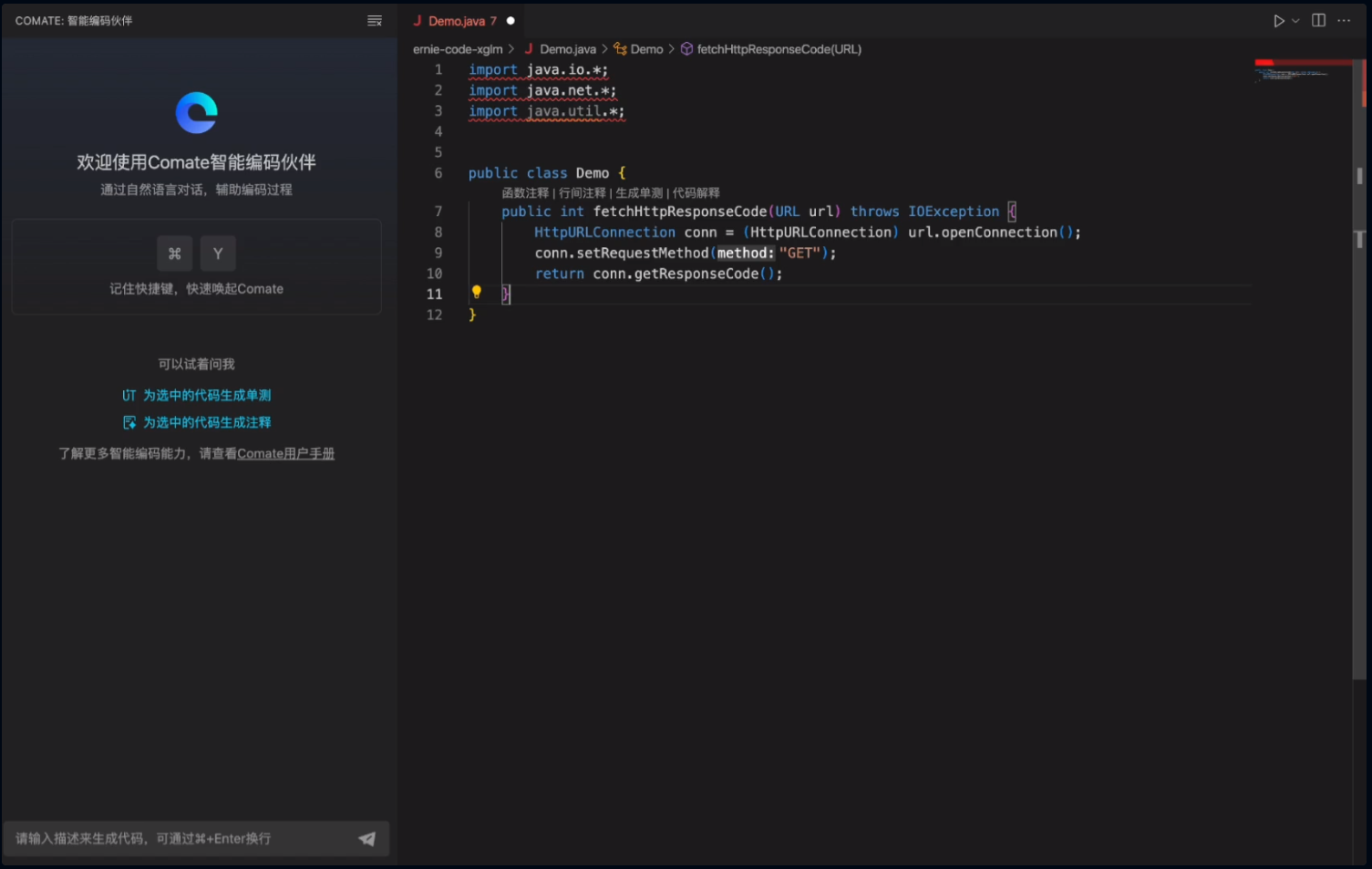Open the Comate用户手册 link
The image size is (1372, 869).
(x=285, y=454)
